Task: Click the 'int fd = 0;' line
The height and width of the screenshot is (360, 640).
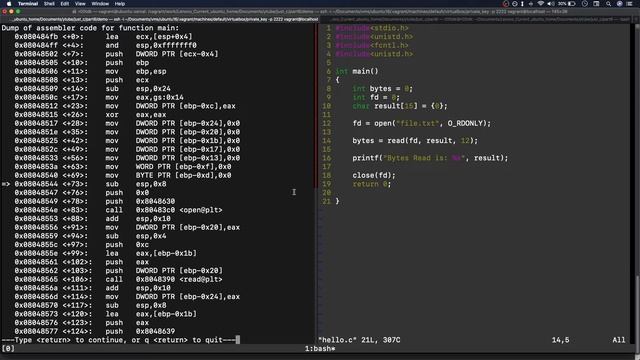Action: pyautogui.click(x=376, y=97)
